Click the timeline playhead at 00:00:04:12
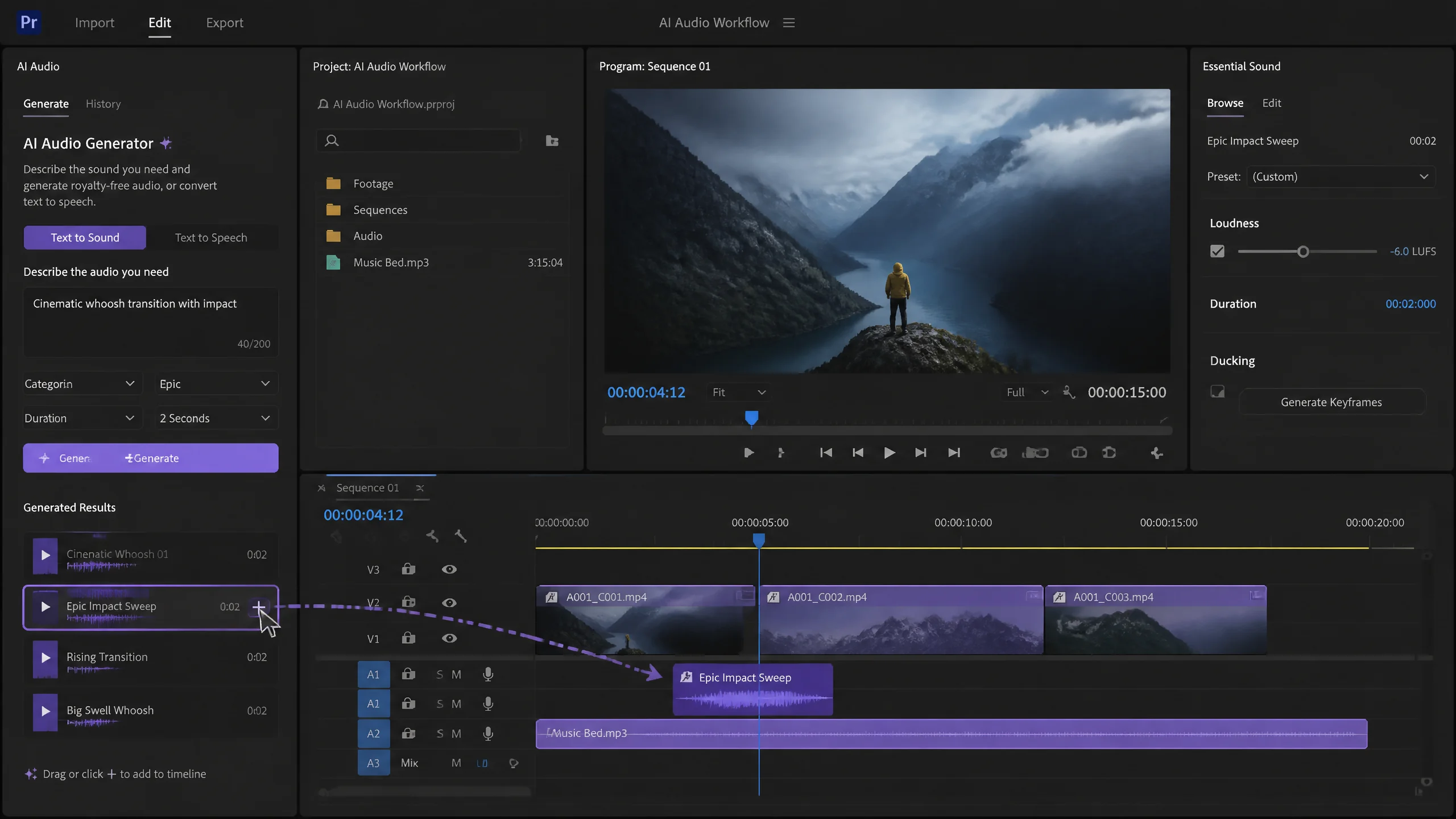Image resolution: width=1456 pixels, height=819 pixels. click(759, 540)
